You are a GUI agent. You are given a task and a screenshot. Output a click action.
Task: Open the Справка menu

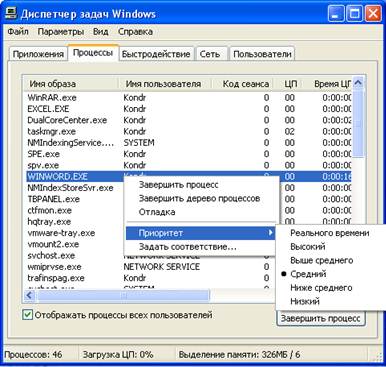135,32
